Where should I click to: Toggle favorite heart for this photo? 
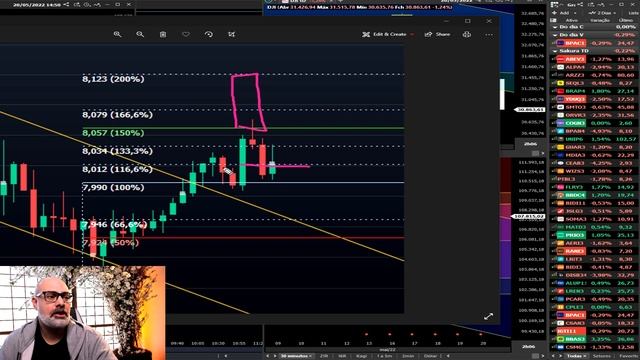pyautogui.click(x=186, y=34)
